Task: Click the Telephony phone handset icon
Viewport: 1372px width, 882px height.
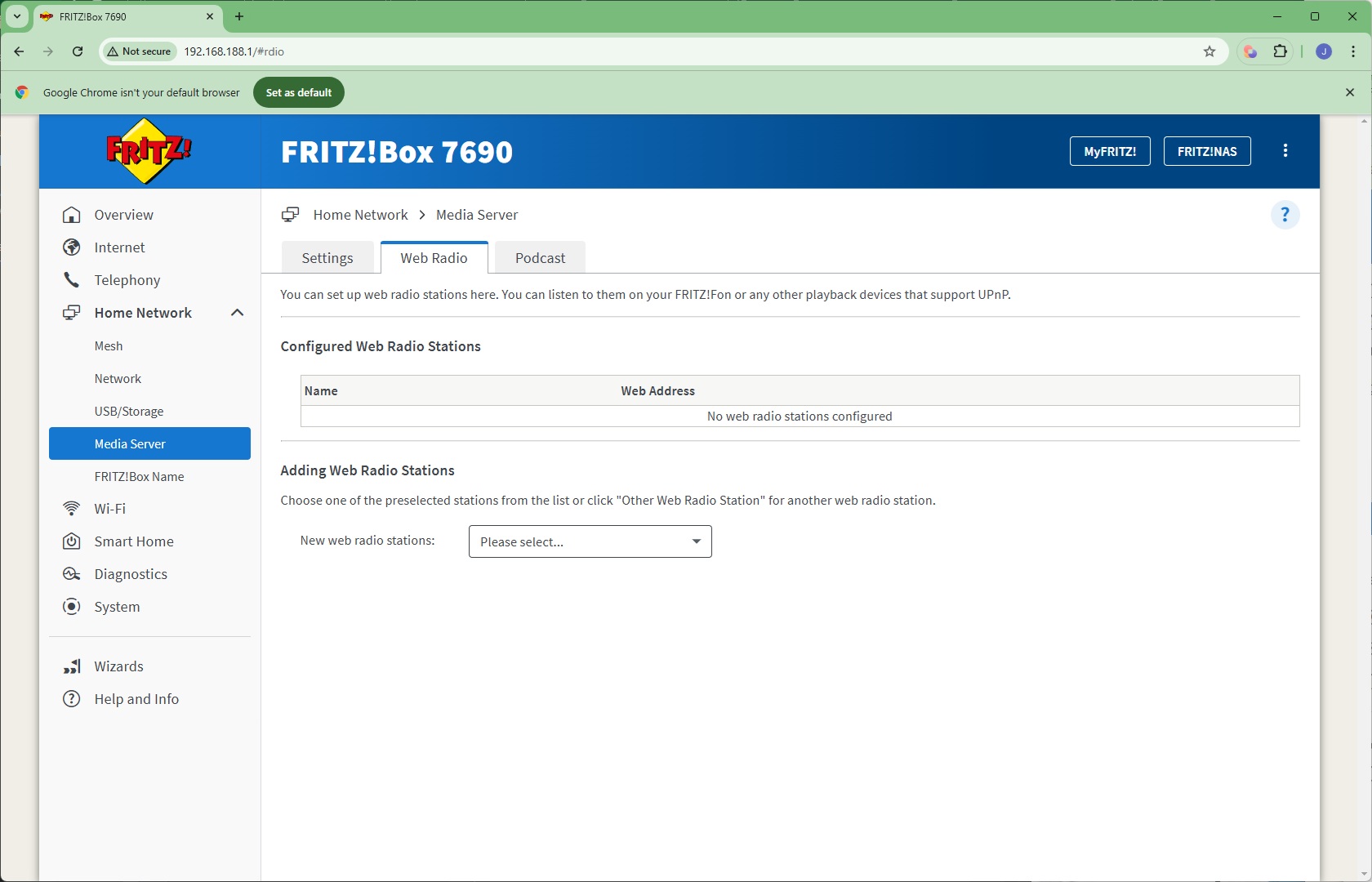Action: click(x=72, y=280)
